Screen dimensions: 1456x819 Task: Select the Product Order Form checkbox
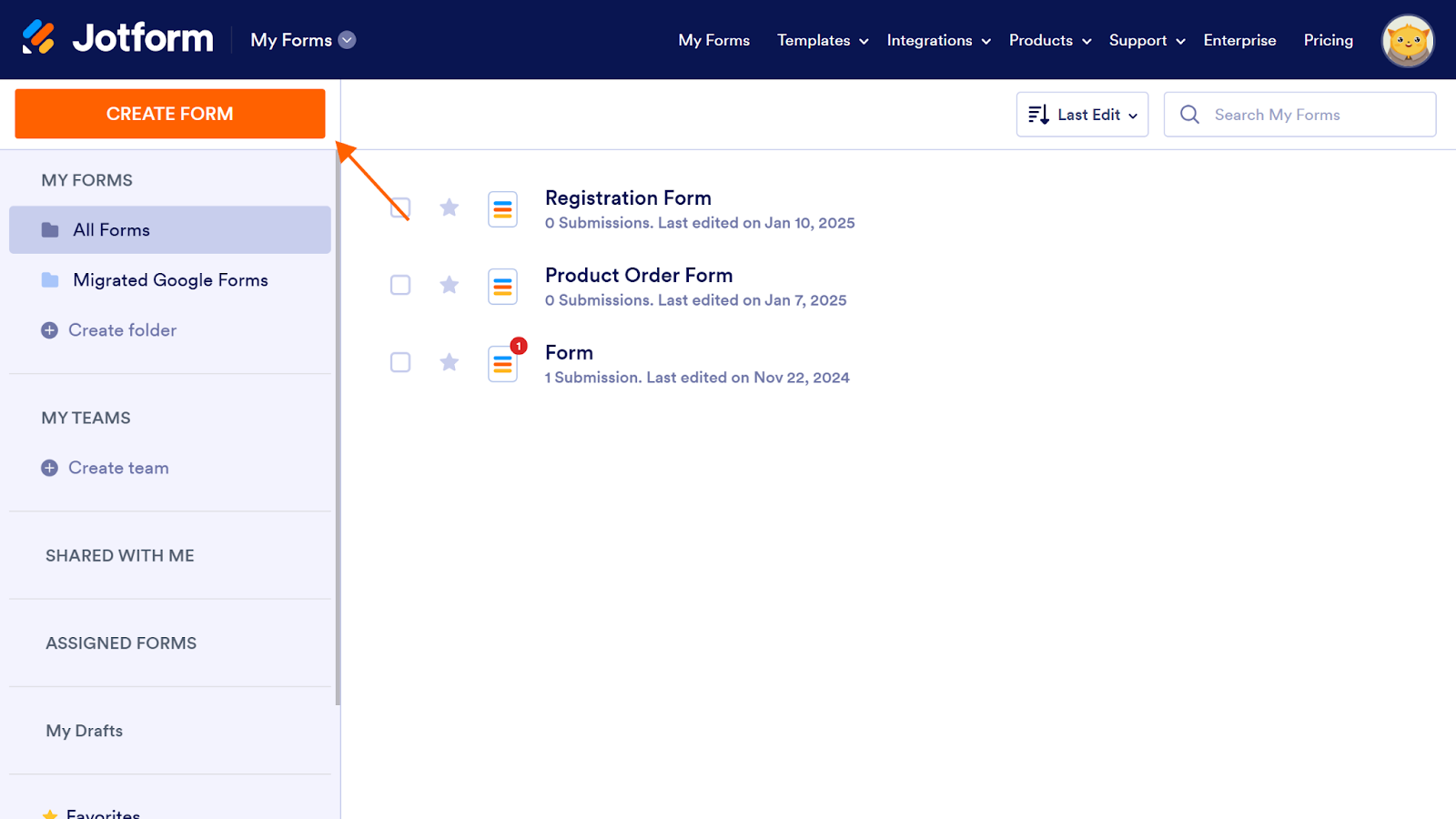click(400, 285)
